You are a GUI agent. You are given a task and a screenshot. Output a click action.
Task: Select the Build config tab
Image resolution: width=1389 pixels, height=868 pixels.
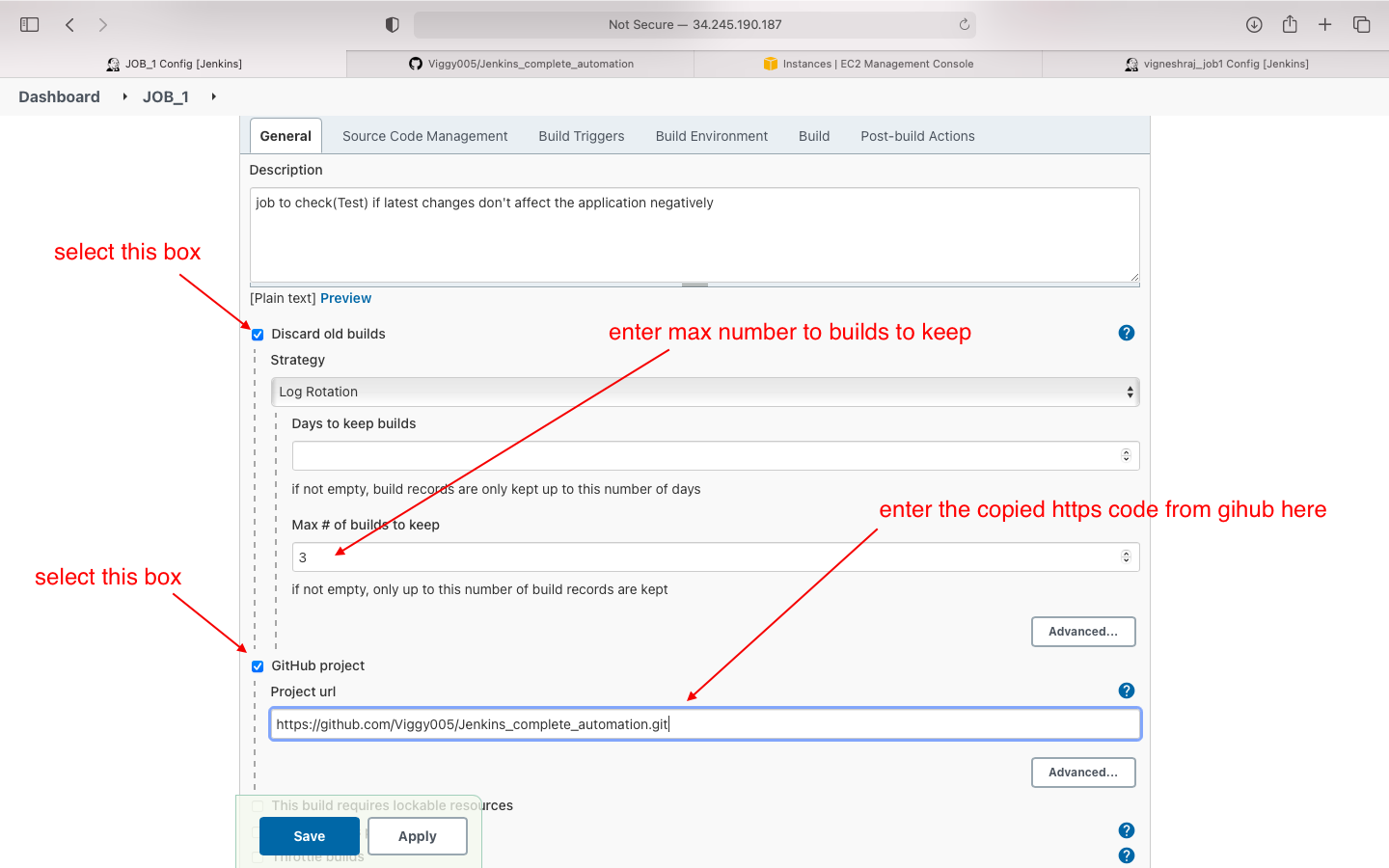point(814,136)
